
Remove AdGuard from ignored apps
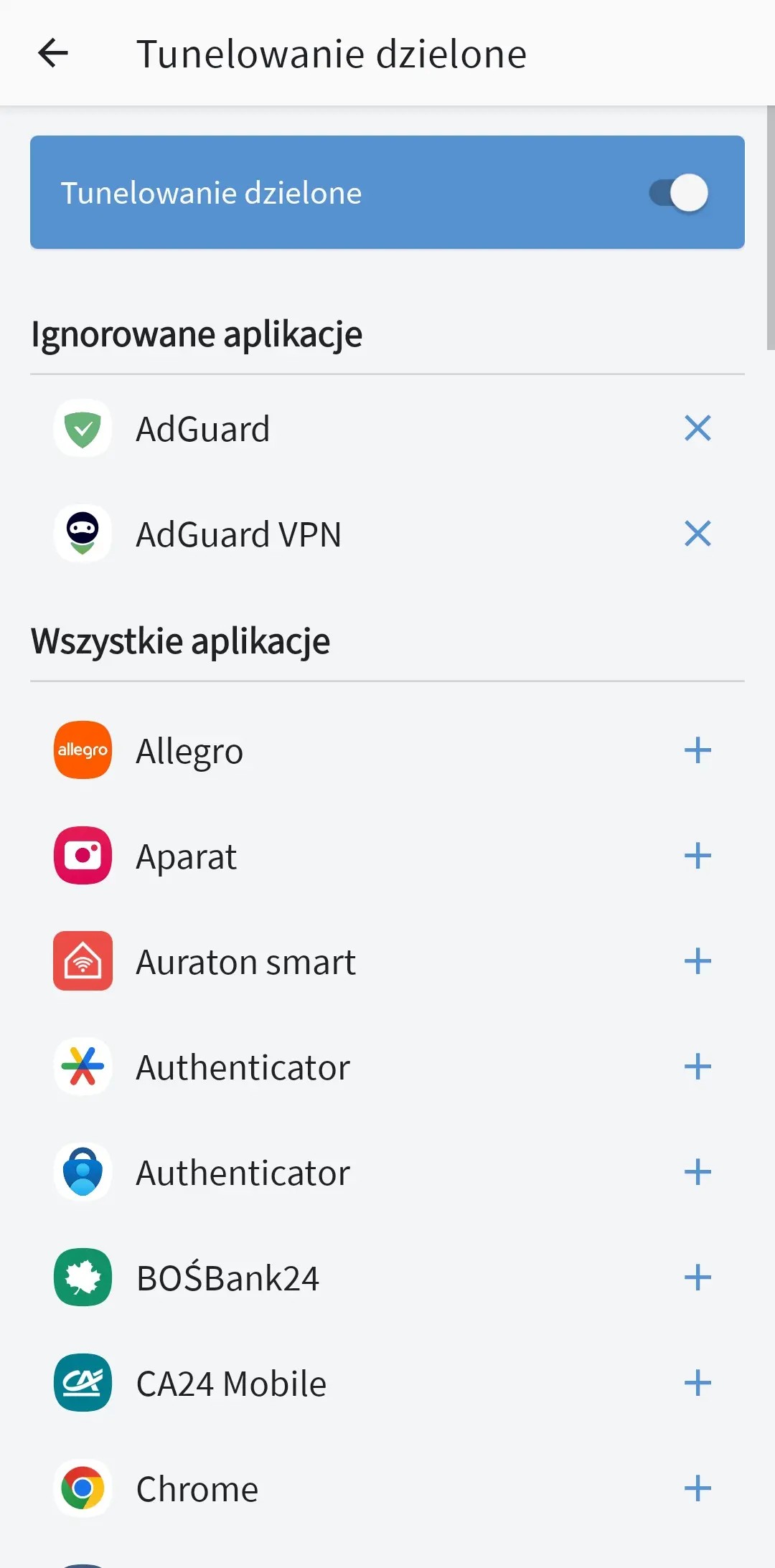(x=697, y=428)
